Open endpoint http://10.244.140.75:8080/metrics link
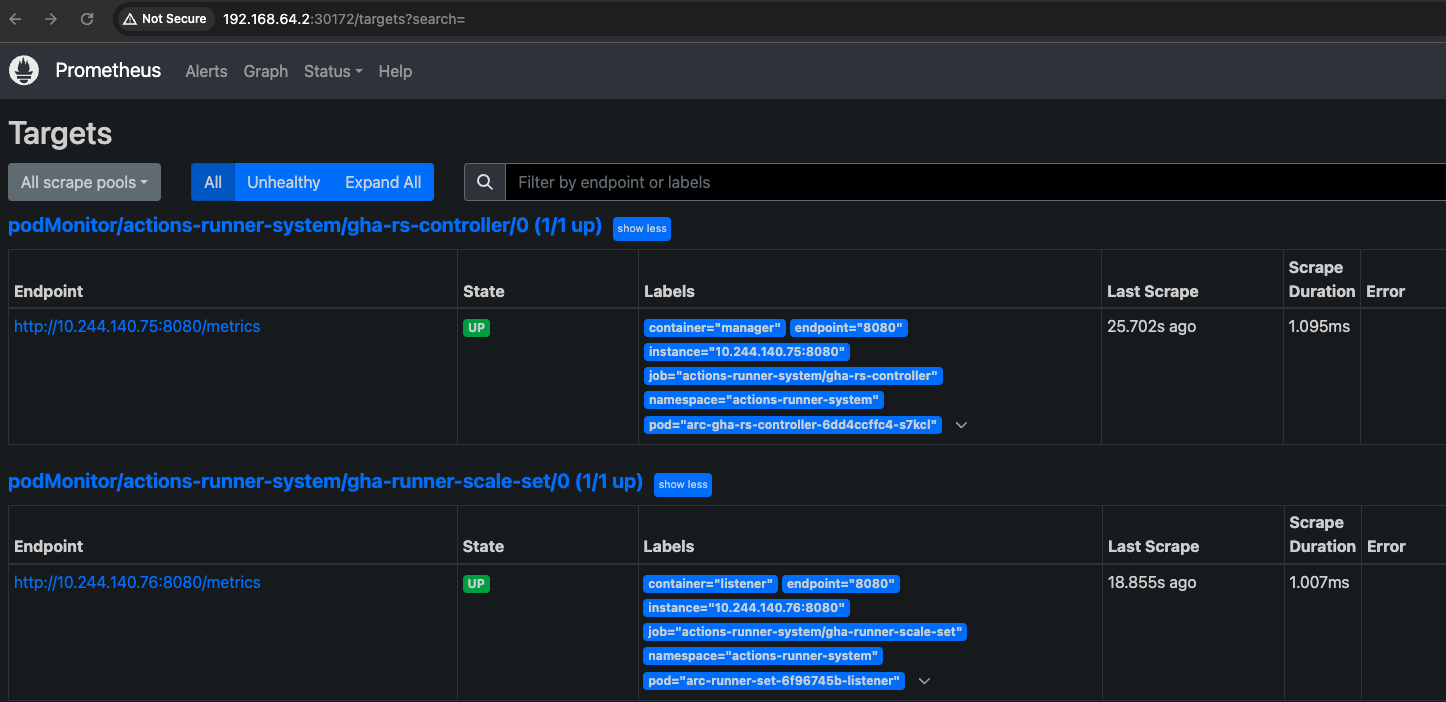 (137, 327)
